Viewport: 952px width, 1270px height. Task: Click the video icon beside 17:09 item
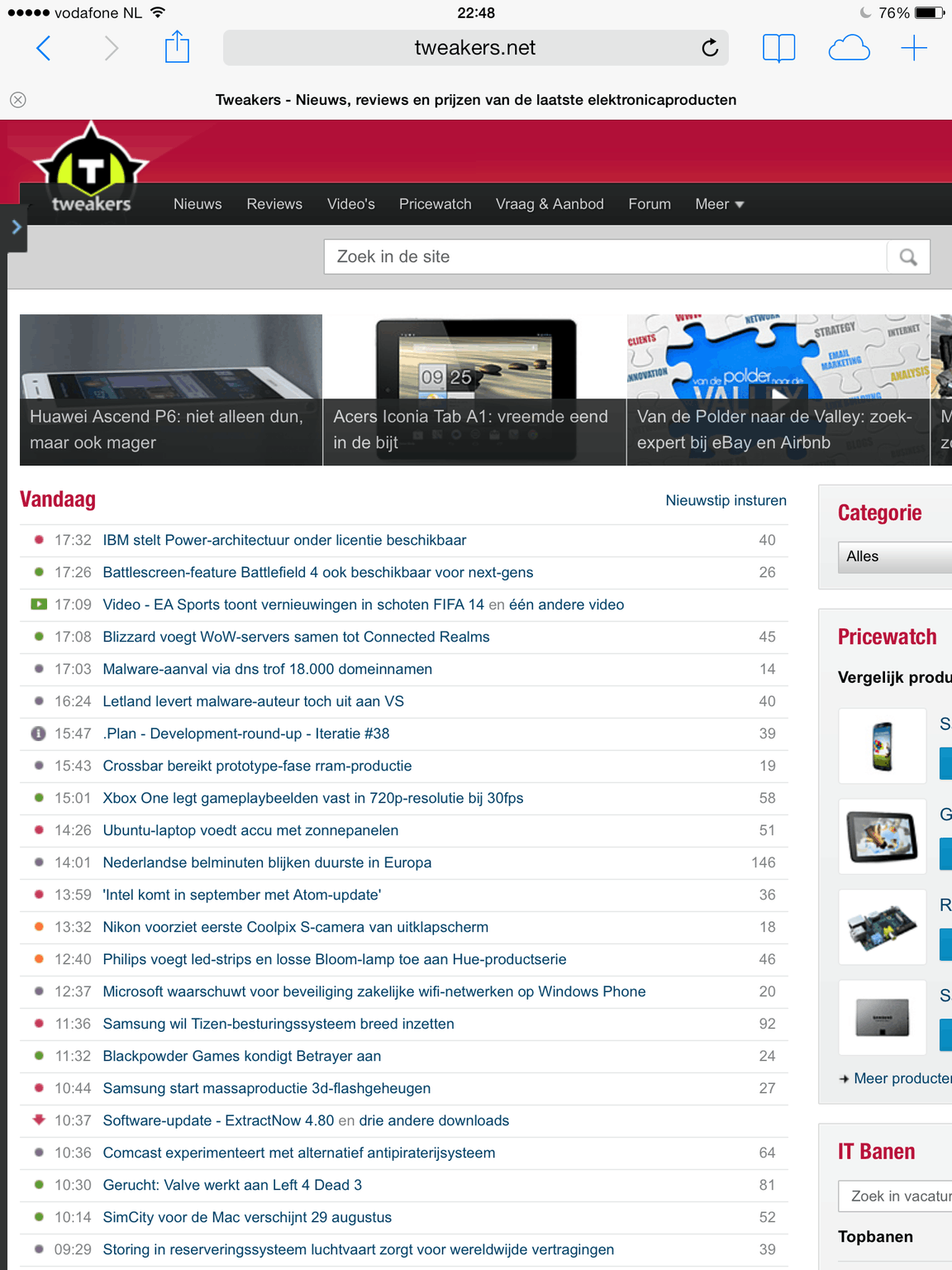(39, 604)
